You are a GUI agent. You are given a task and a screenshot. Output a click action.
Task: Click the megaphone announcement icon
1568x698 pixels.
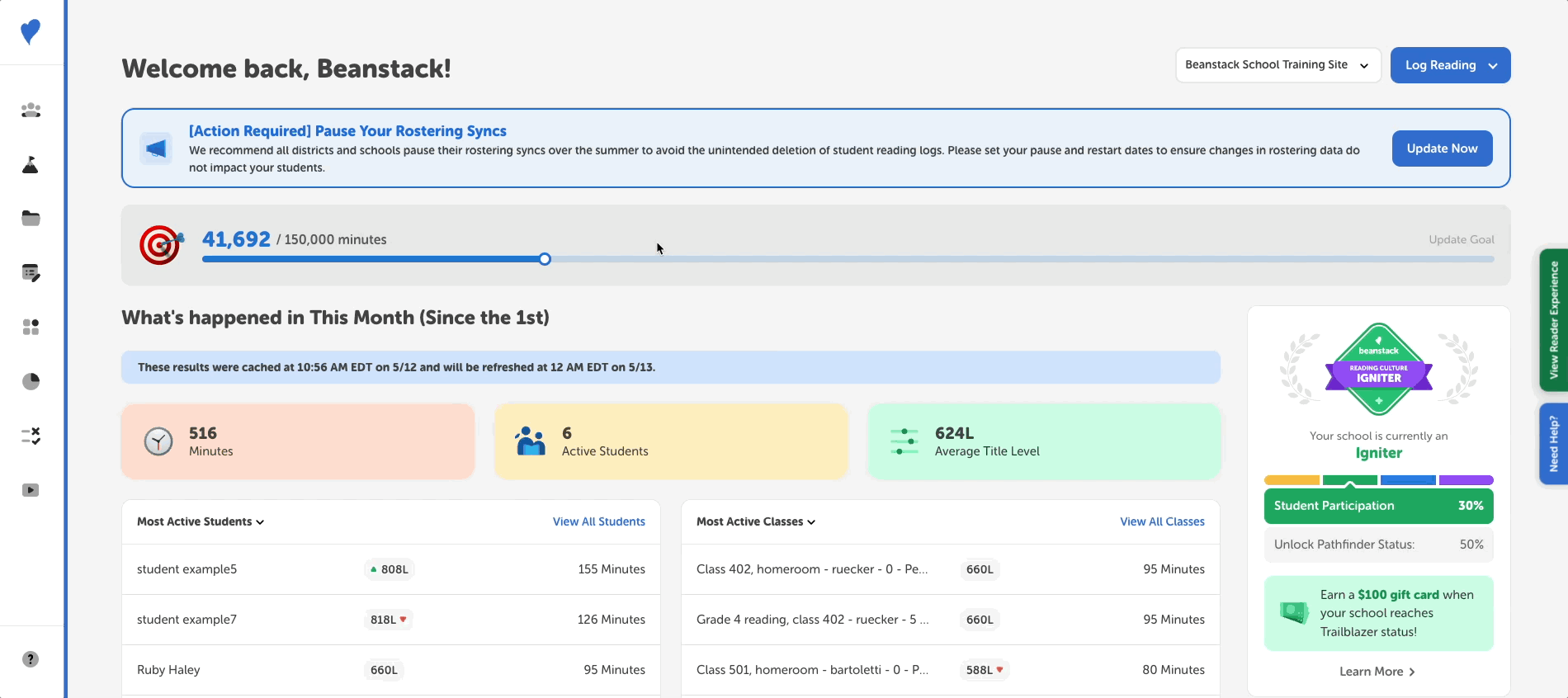pos(156,149)
